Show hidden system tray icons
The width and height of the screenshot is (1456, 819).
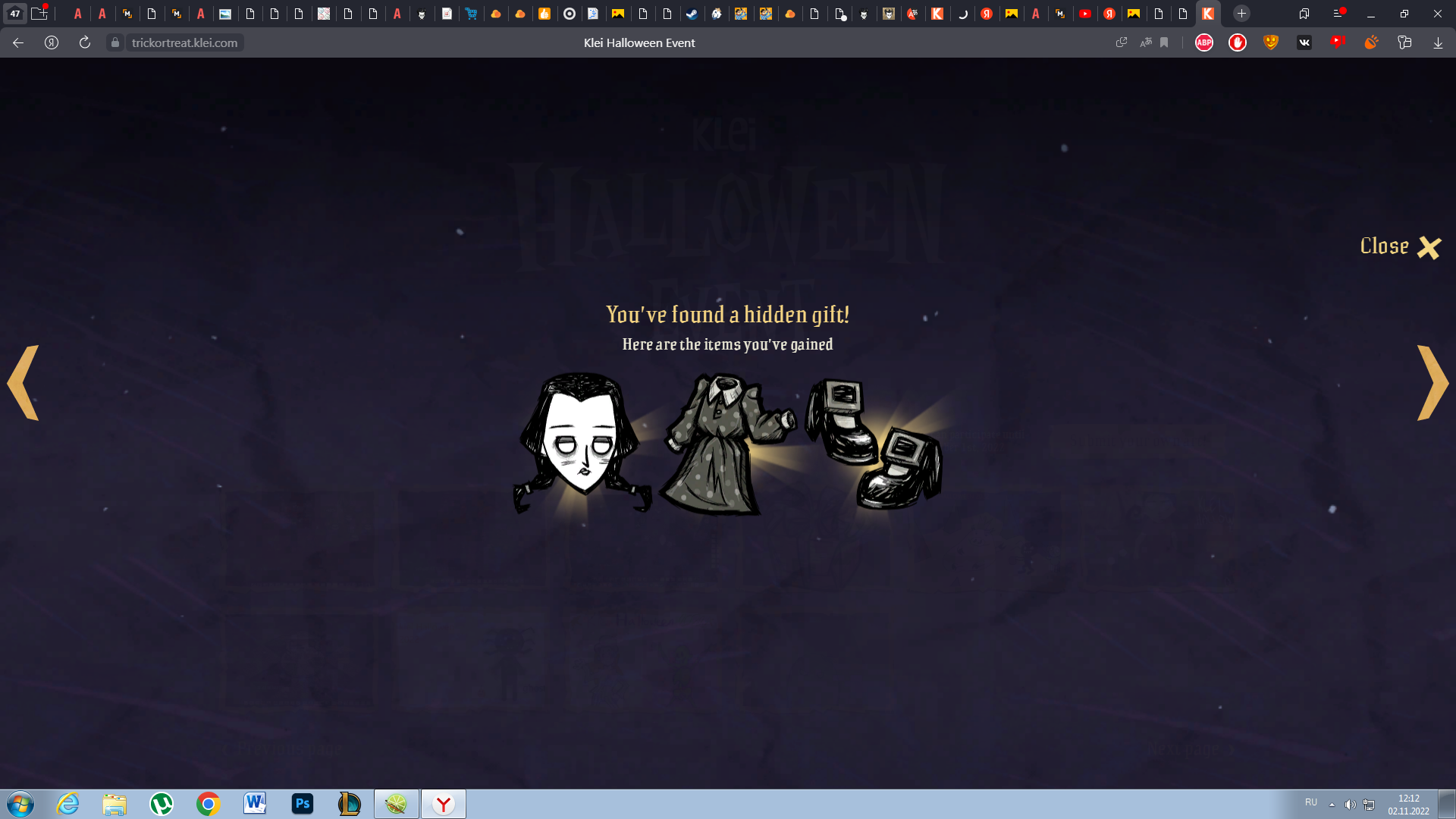(x=1332, y=805)
